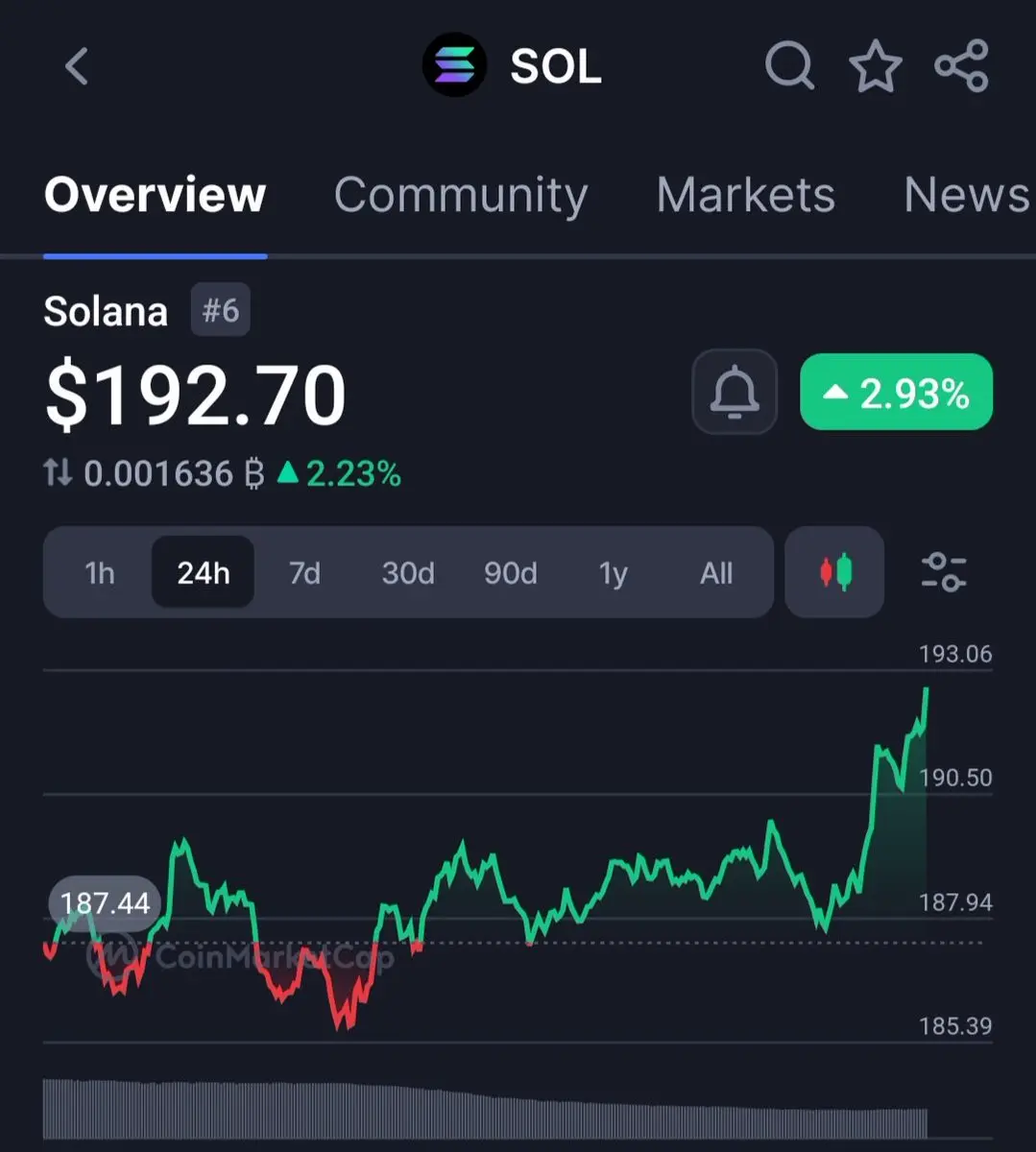Share SOL page using the share icon
This screenshot has width=1036, height=1152.
click(961, 66)
